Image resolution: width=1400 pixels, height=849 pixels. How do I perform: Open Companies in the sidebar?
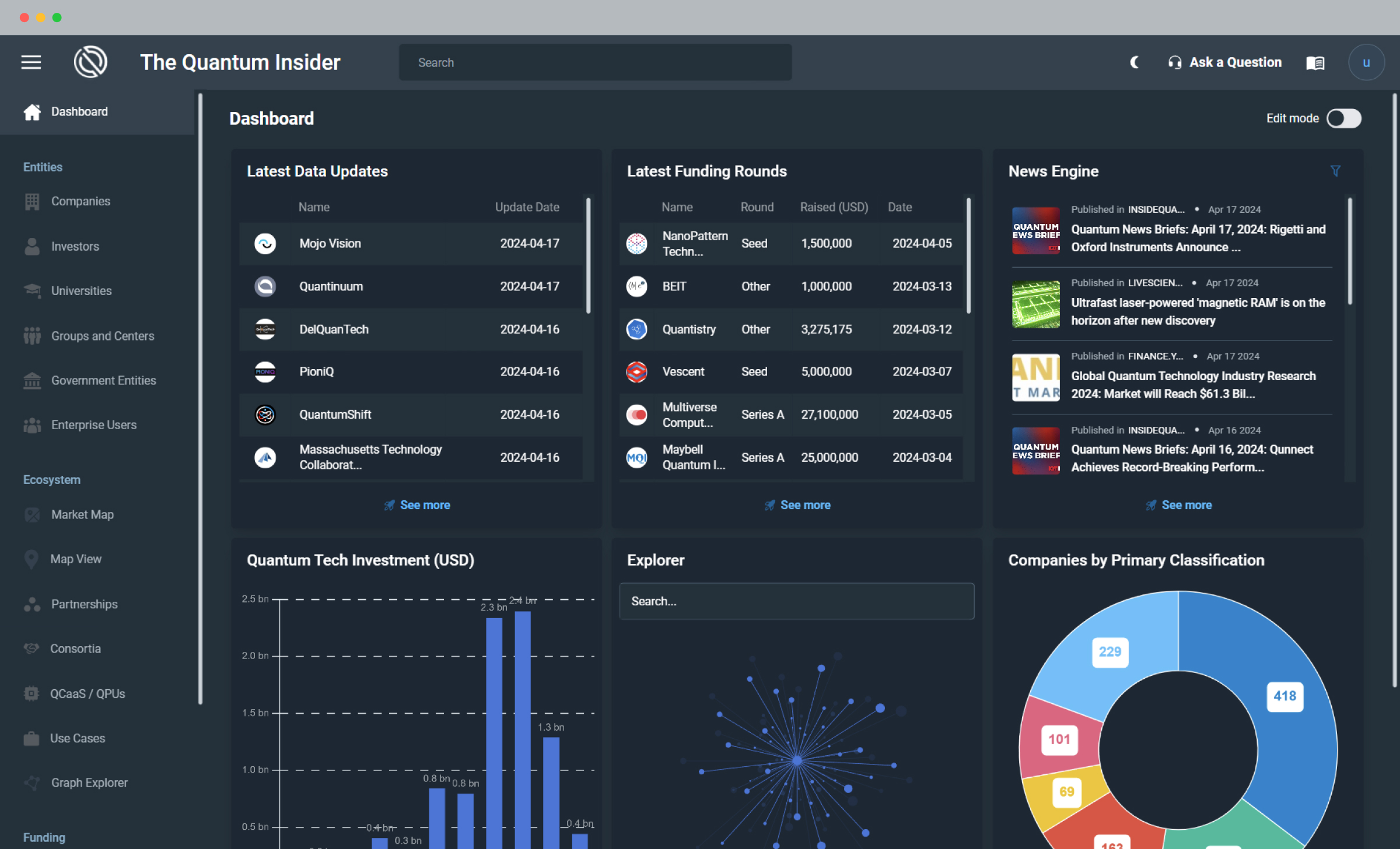coord(80,201)
